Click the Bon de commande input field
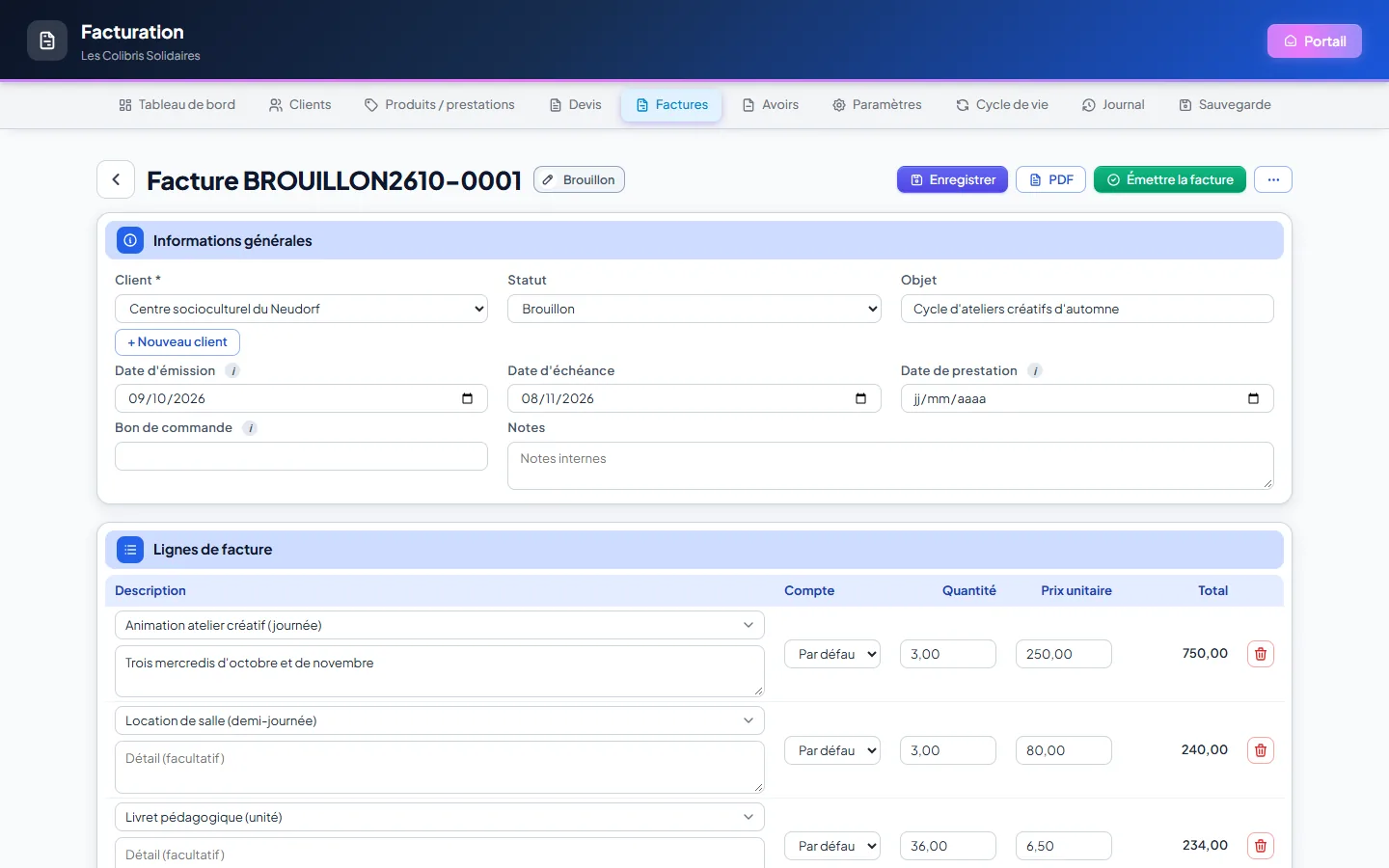1389x868 pixels. point(301,456)
